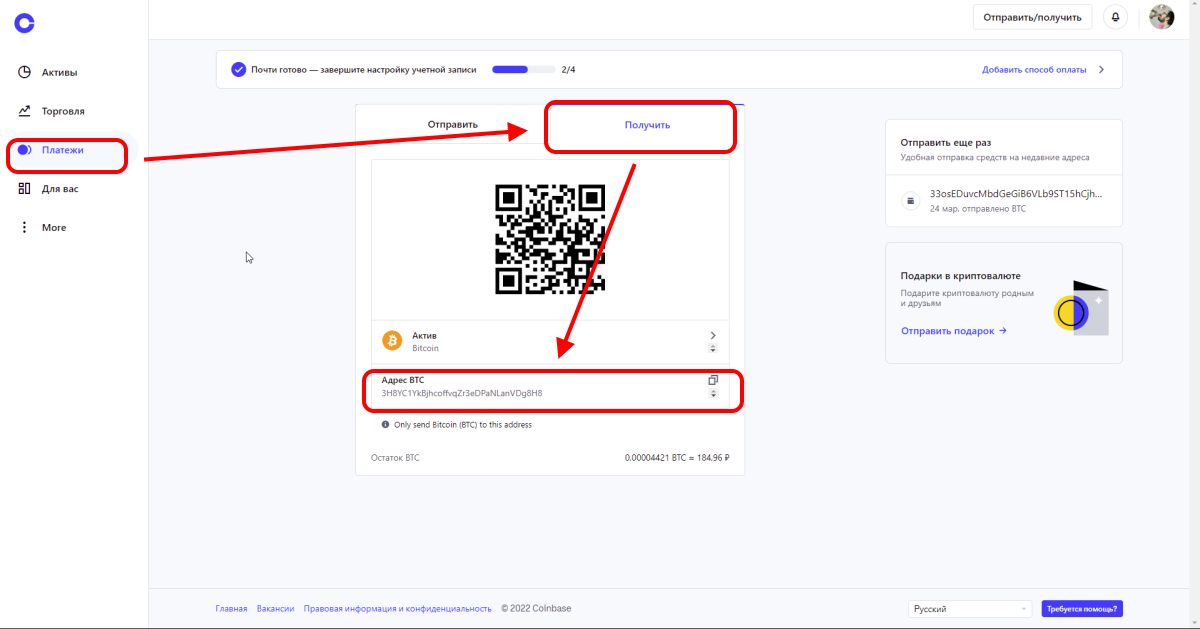Click the account setup progress bar

(x=523, y=70)
